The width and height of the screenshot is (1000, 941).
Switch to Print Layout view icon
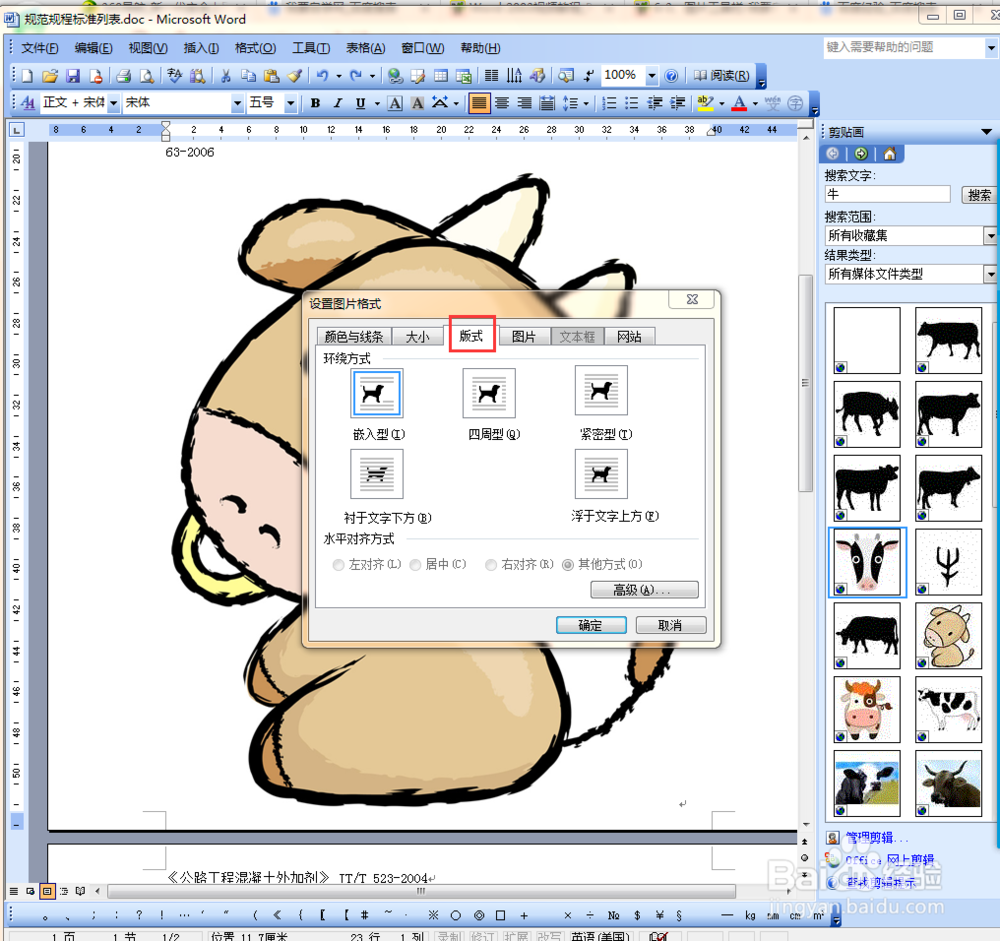point(47,891)
